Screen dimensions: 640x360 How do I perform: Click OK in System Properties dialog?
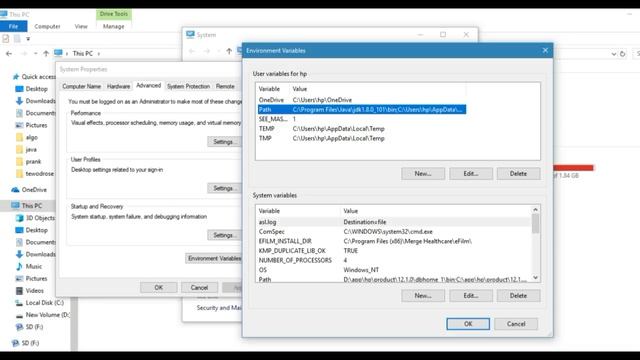click(x=159, y=288)
